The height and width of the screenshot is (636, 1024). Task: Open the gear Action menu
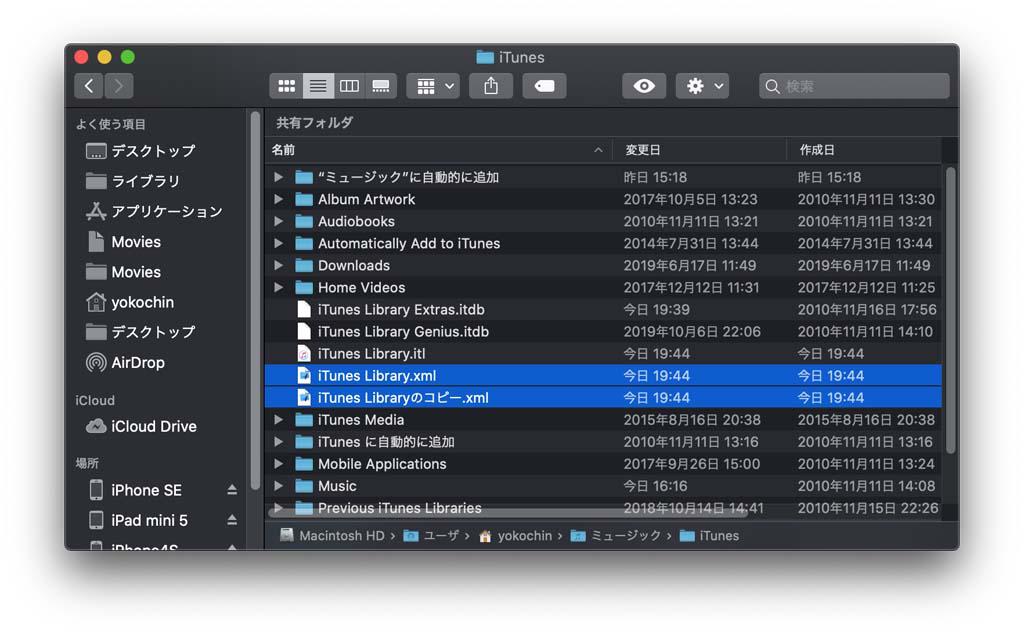(703, 86)
